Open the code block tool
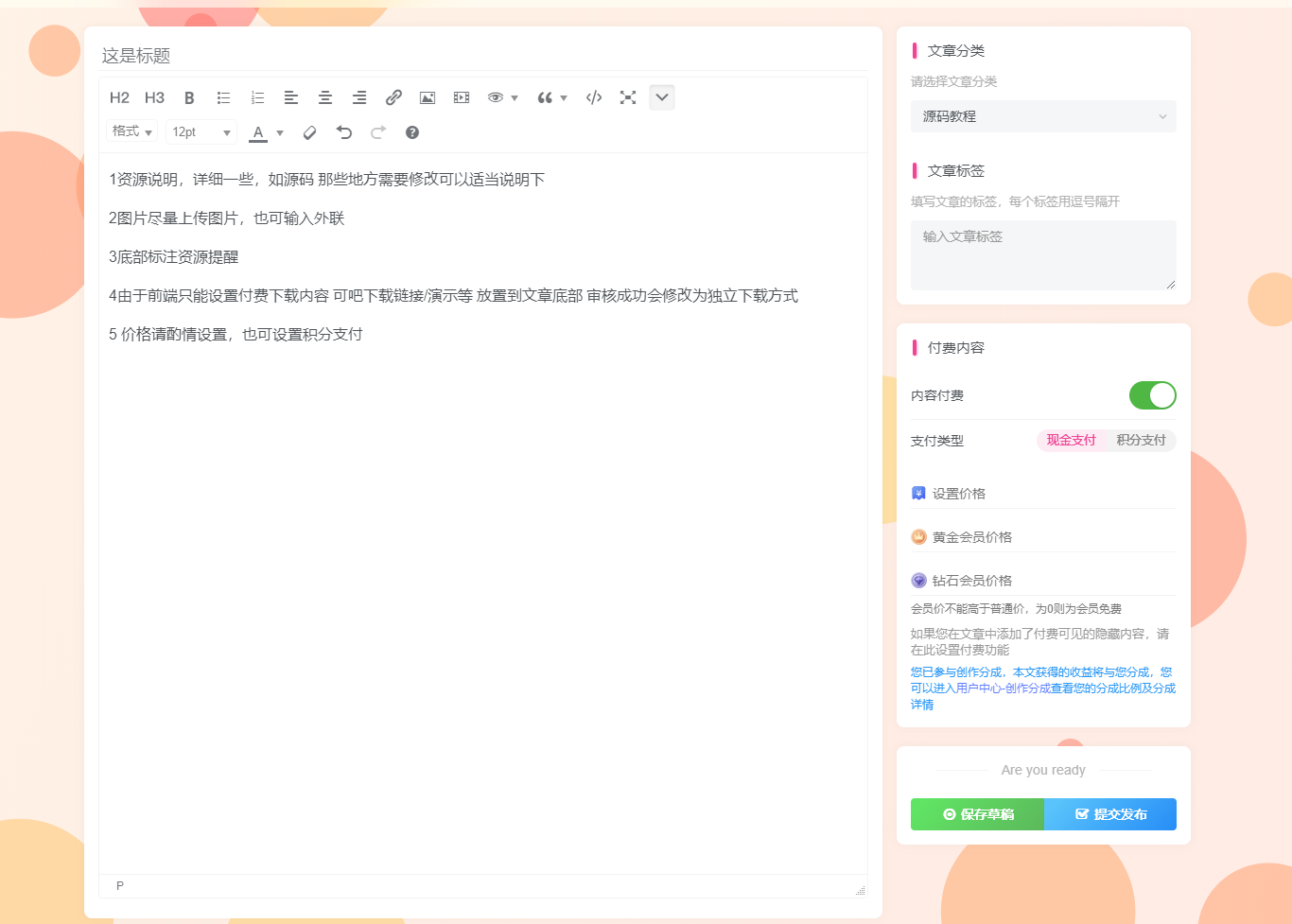 click(593, 97)
